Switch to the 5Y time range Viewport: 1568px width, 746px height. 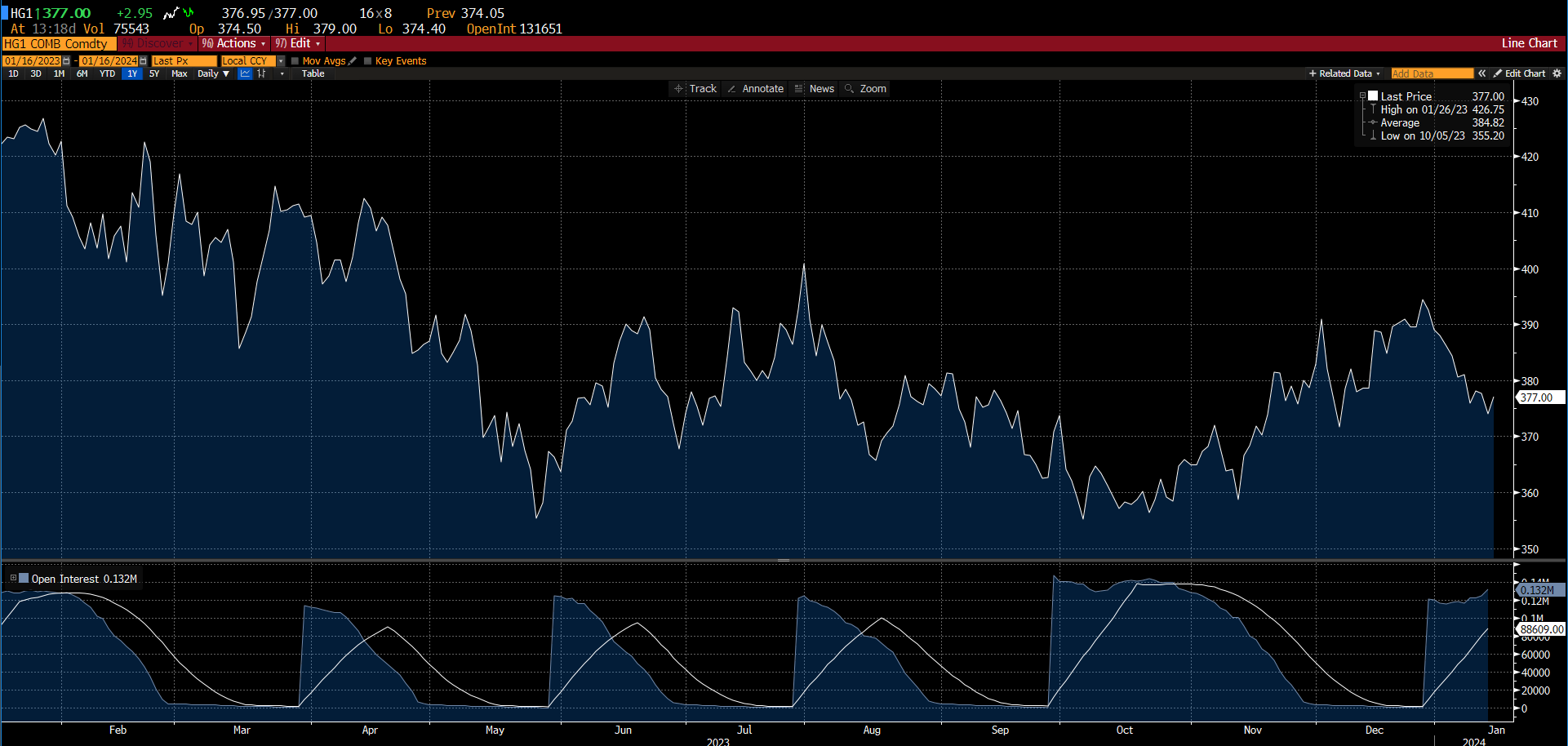click(x=154, y=73)
